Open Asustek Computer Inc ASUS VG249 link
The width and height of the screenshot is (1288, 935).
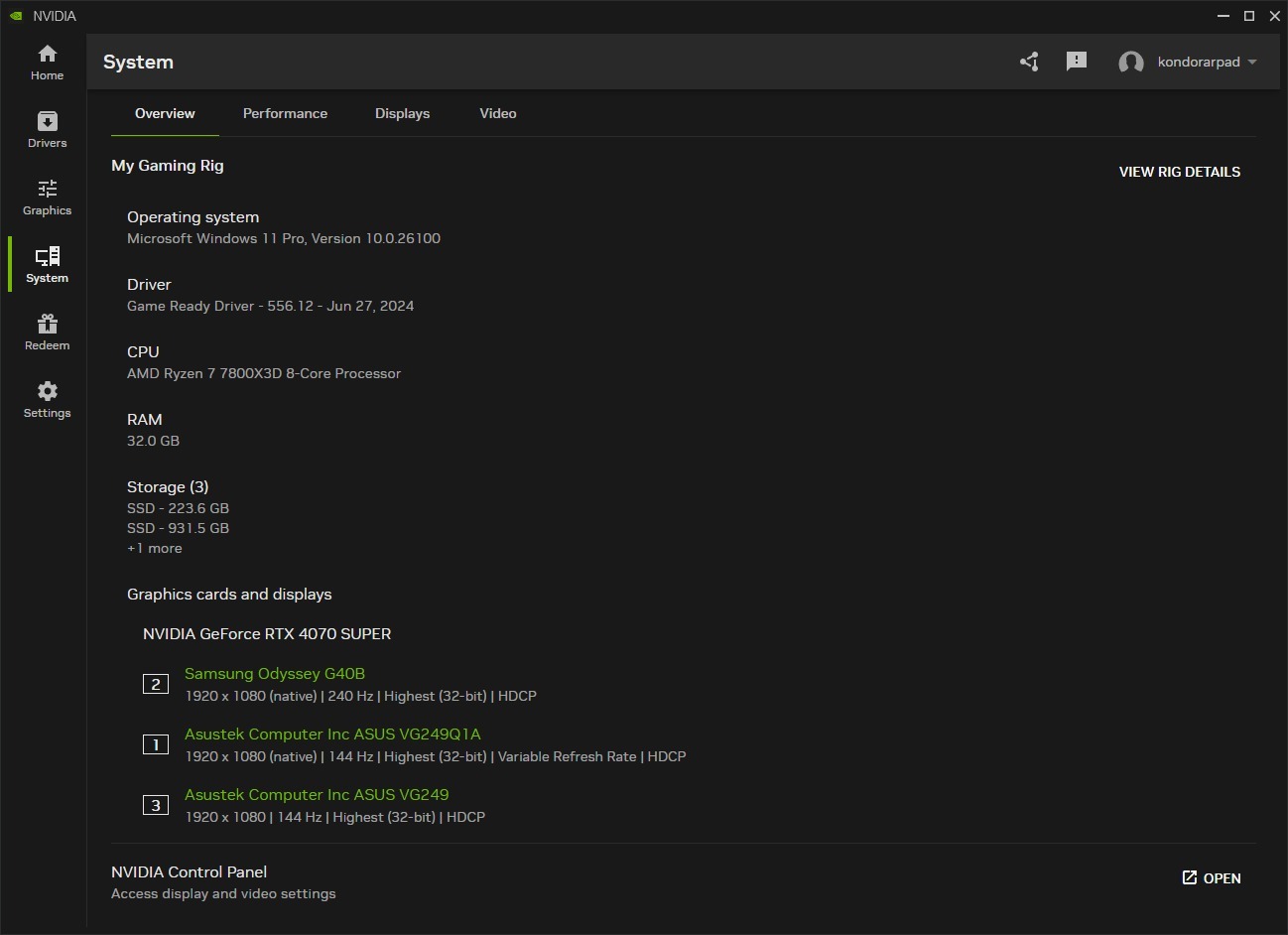pyautogui.click(x=317, y=795)
